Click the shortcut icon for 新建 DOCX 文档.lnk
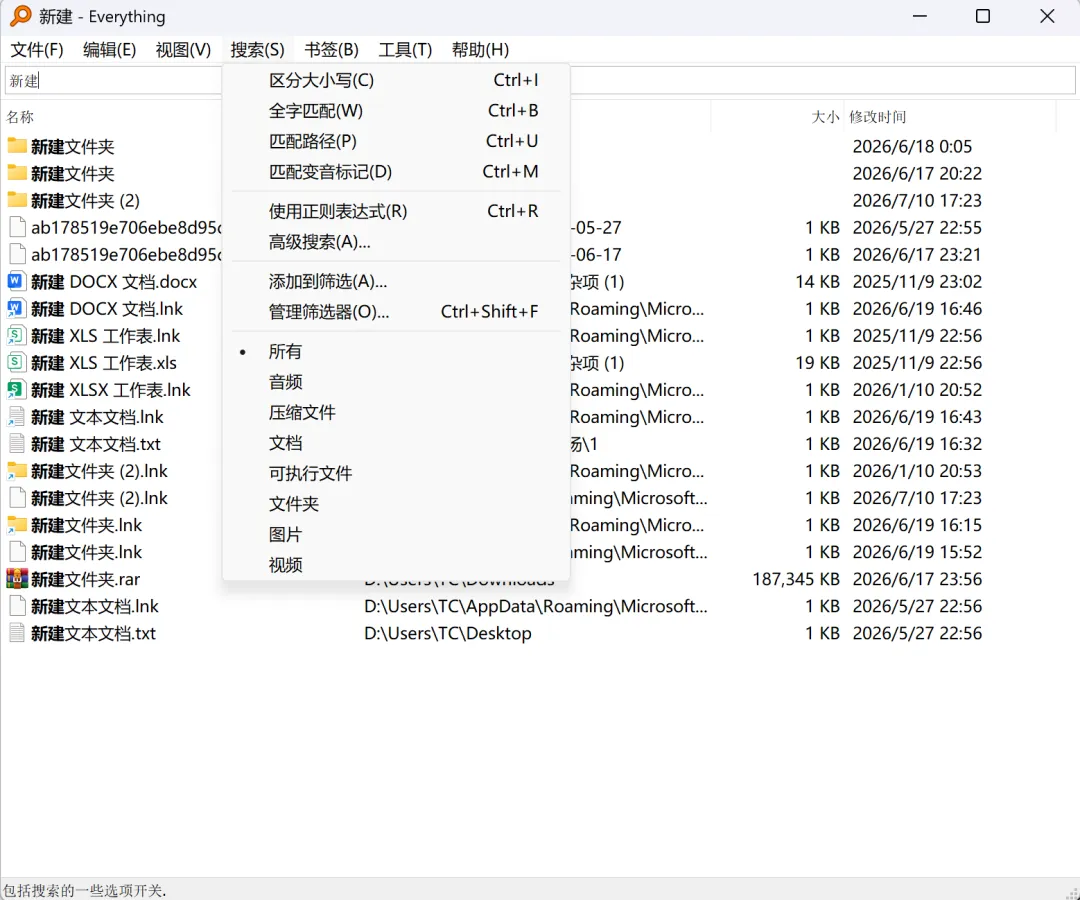The image size is (1080, 900). coord(17,308)
